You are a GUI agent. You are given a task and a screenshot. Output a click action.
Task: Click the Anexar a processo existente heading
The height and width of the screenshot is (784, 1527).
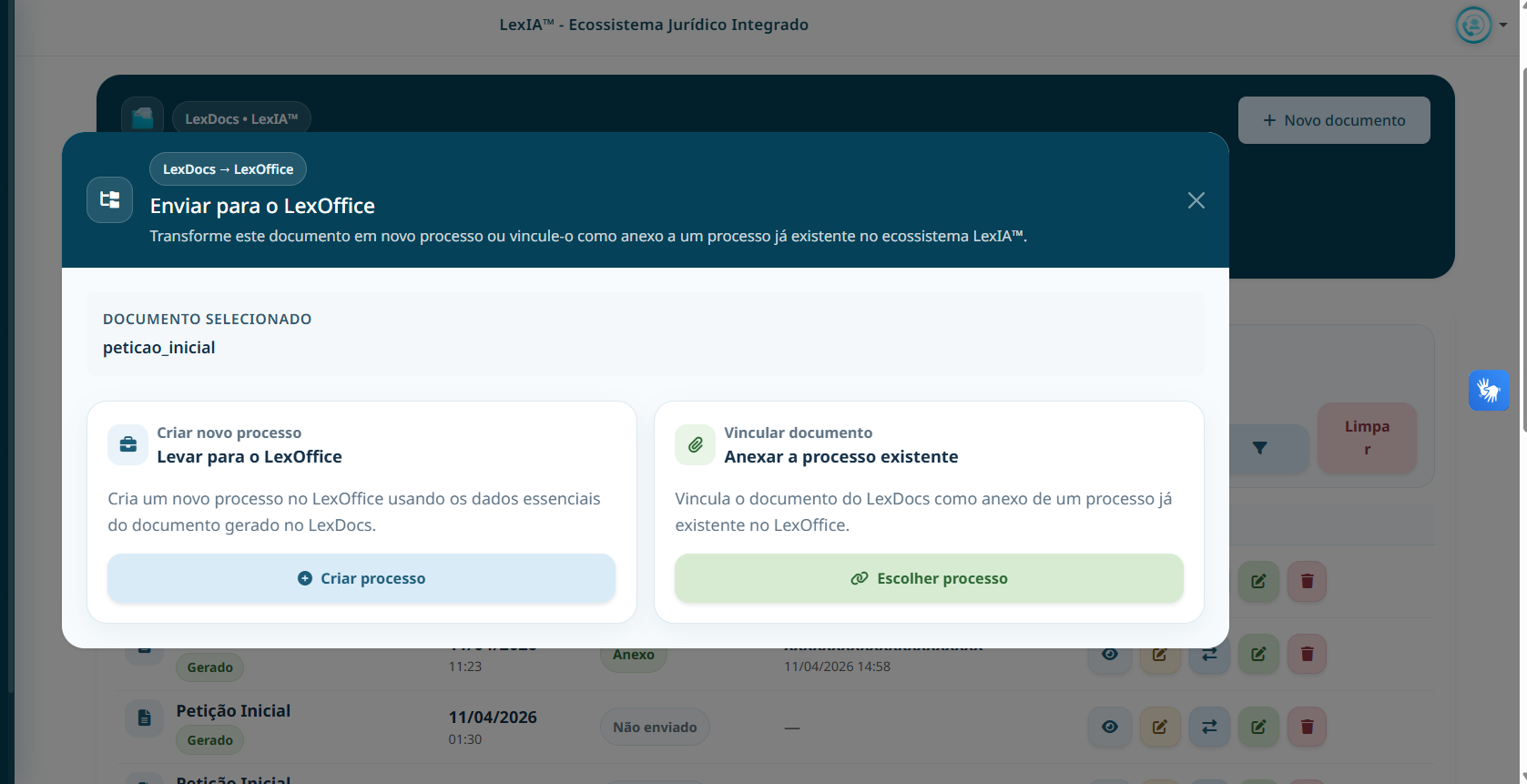coord(841,457)
